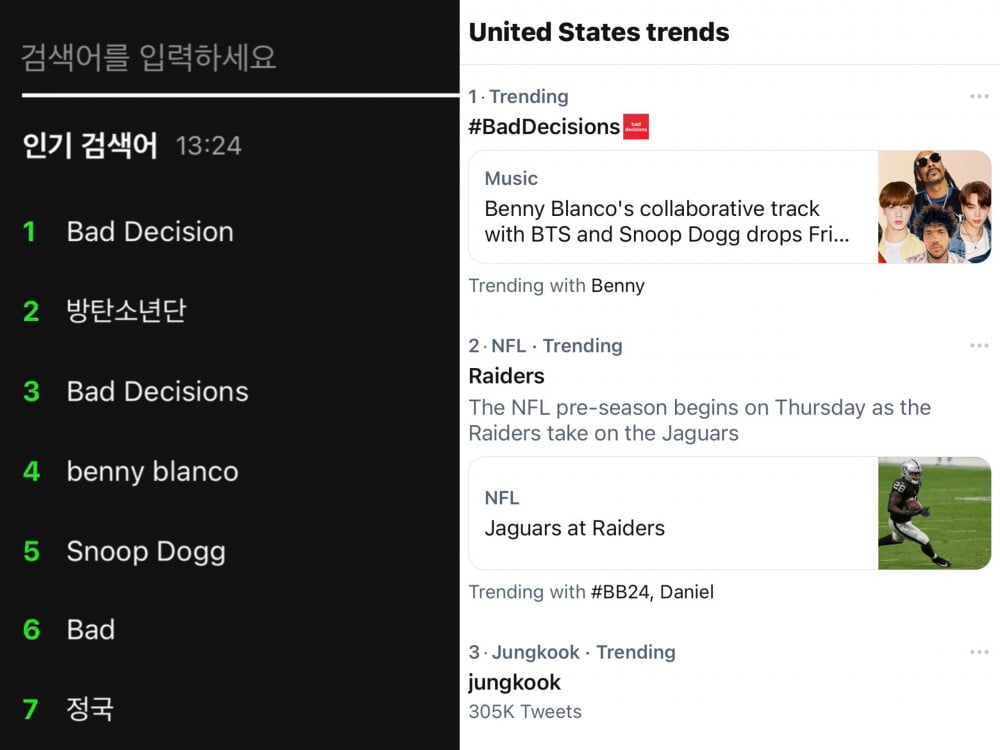Select popular search 'benny blanco'
Screen dimensions: 1000x750
click(152, 471)
